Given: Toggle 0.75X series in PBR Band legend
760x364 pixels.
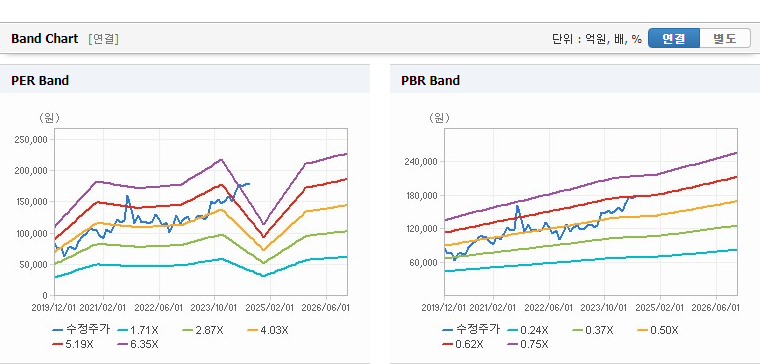Looking at the screenshot, I should point(528,345).
